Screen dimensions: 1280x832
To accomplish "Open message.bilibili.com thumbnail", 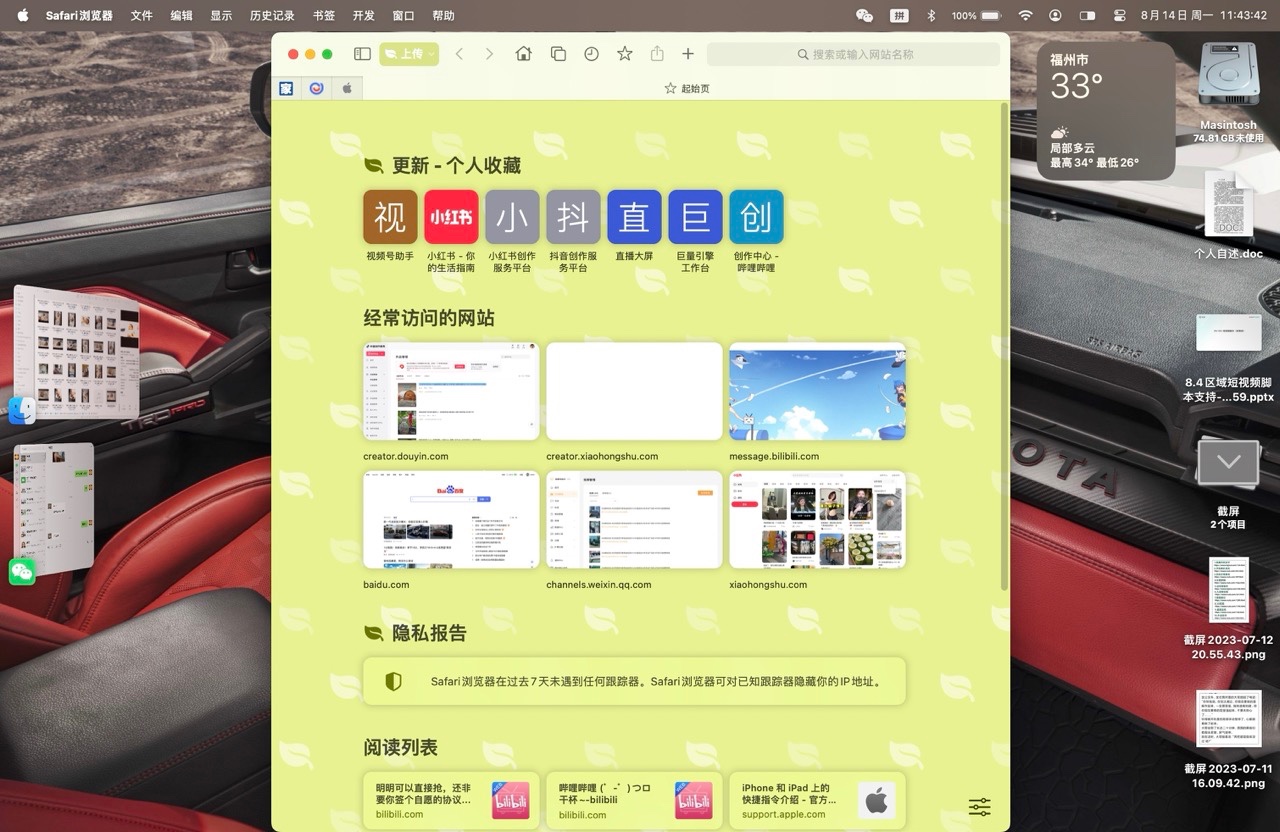I will [817, 391].
